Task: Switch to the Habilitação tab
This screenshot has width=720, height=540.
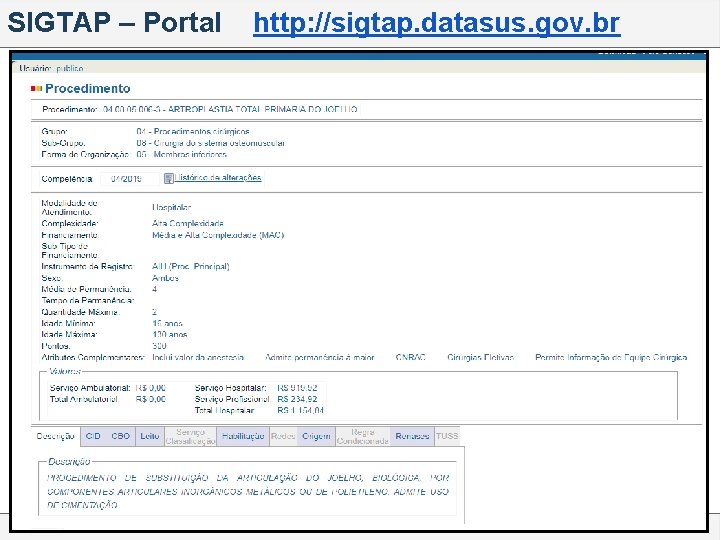Action: tap(243, 436)
